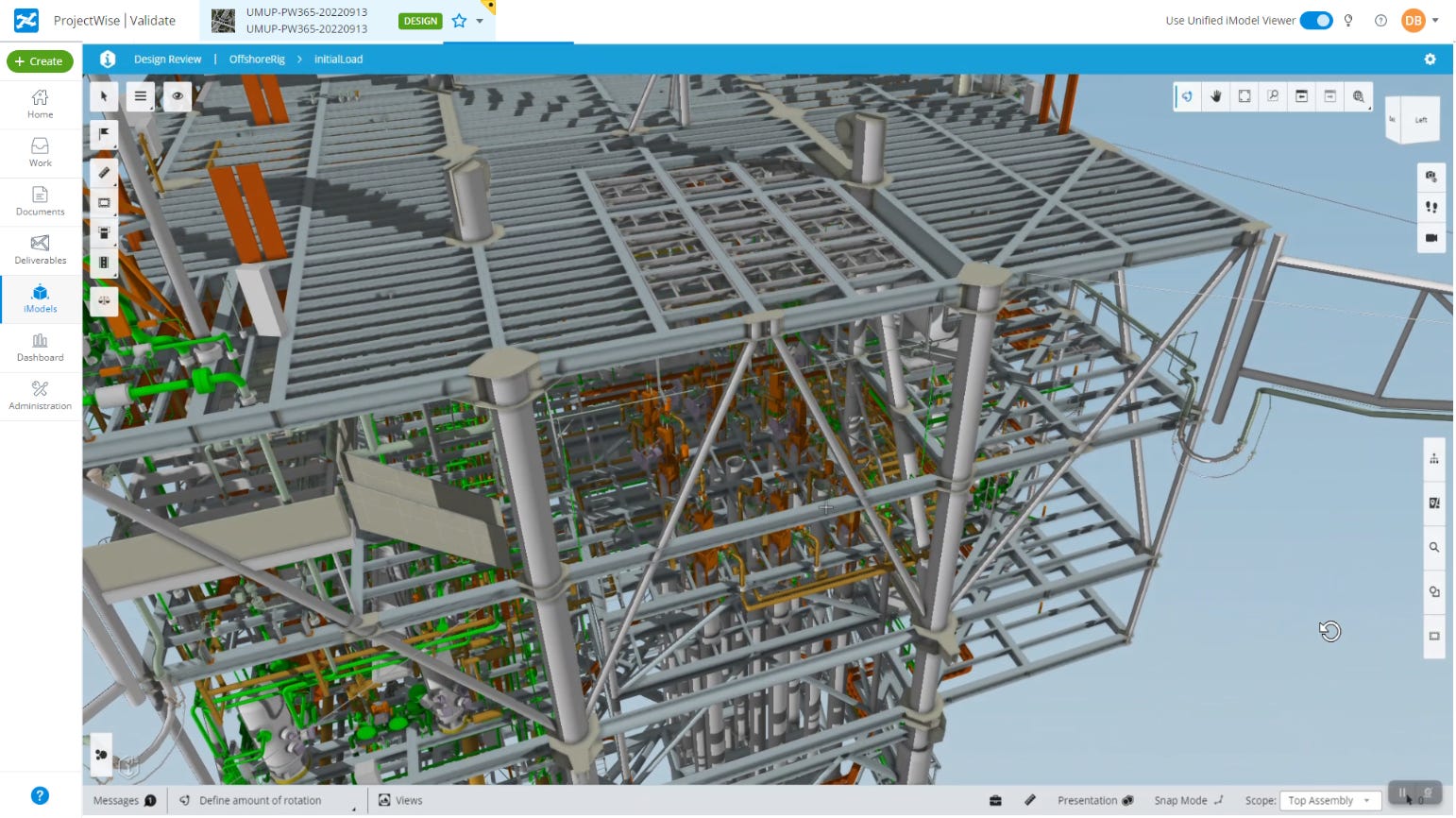The height and width of the screenshot is (818, 1456).
Task: Open the overlapping shapes panel icon
Action: click(1434, 591)
